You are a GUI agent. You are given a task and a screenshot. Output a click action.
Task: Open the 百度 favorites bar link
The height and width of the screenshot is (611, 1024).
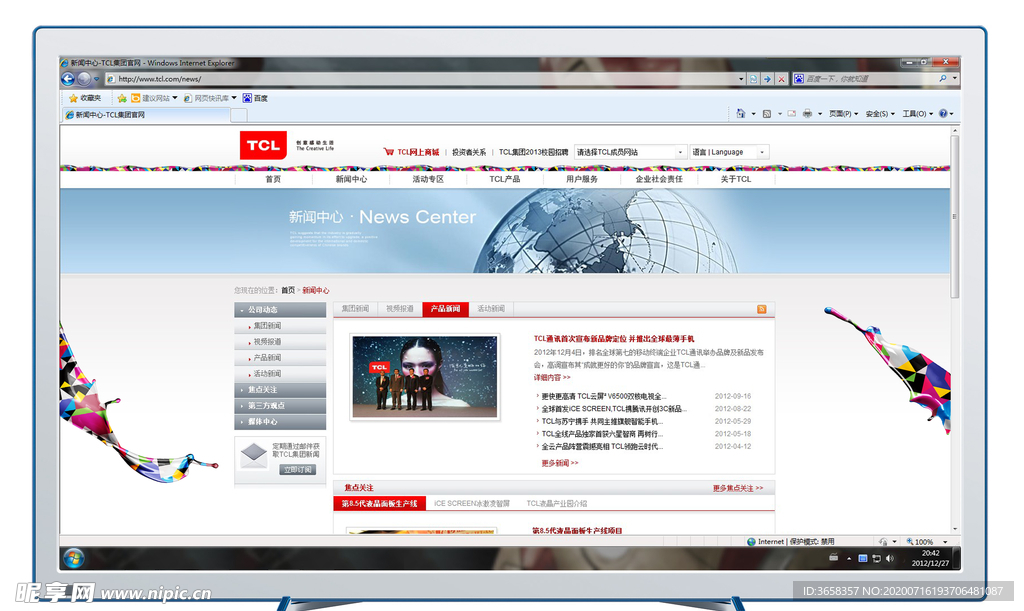(255, 98)
